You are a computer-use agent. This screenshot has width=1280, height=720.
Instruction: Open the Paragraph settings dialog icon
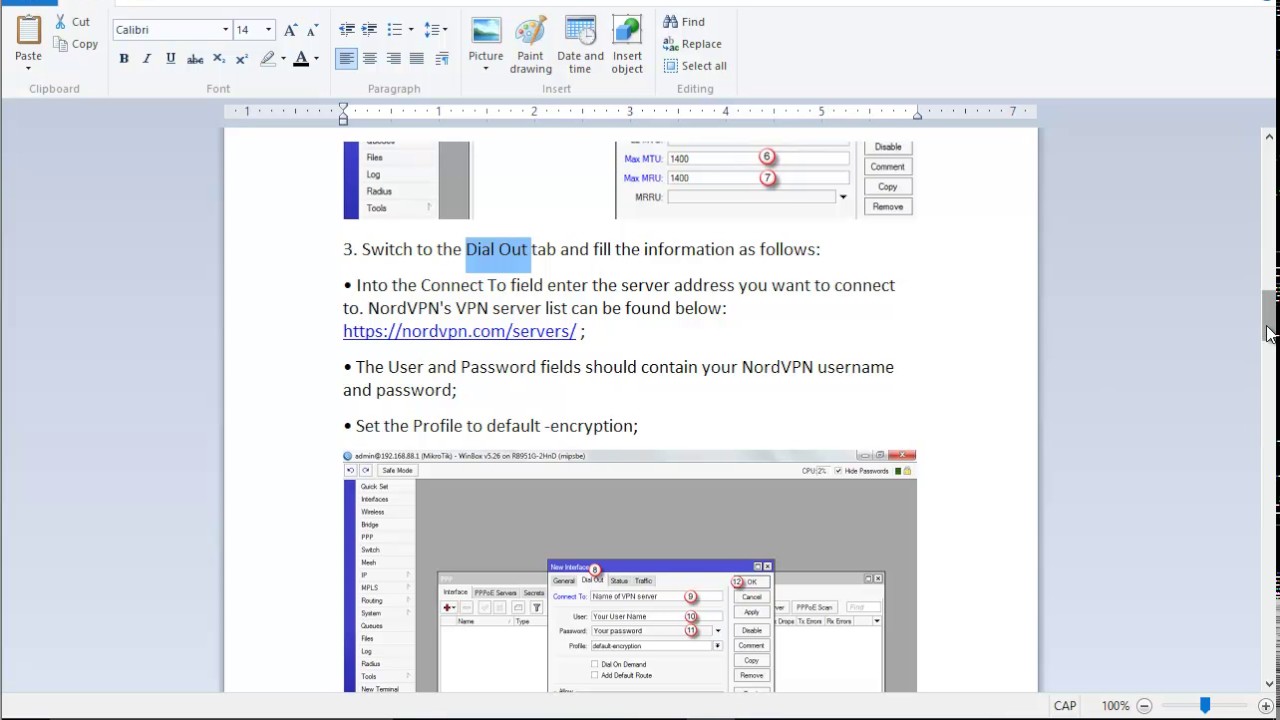(442, 59)
